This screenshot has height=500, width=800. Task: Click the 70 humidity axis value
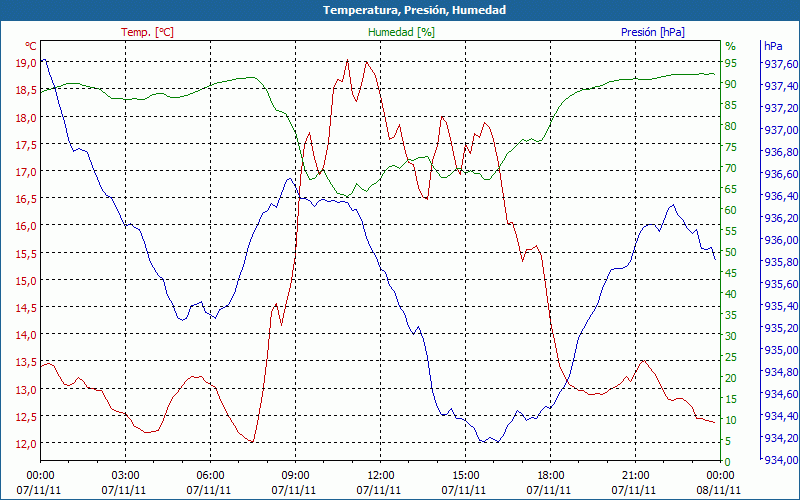[x=731, y=168]
